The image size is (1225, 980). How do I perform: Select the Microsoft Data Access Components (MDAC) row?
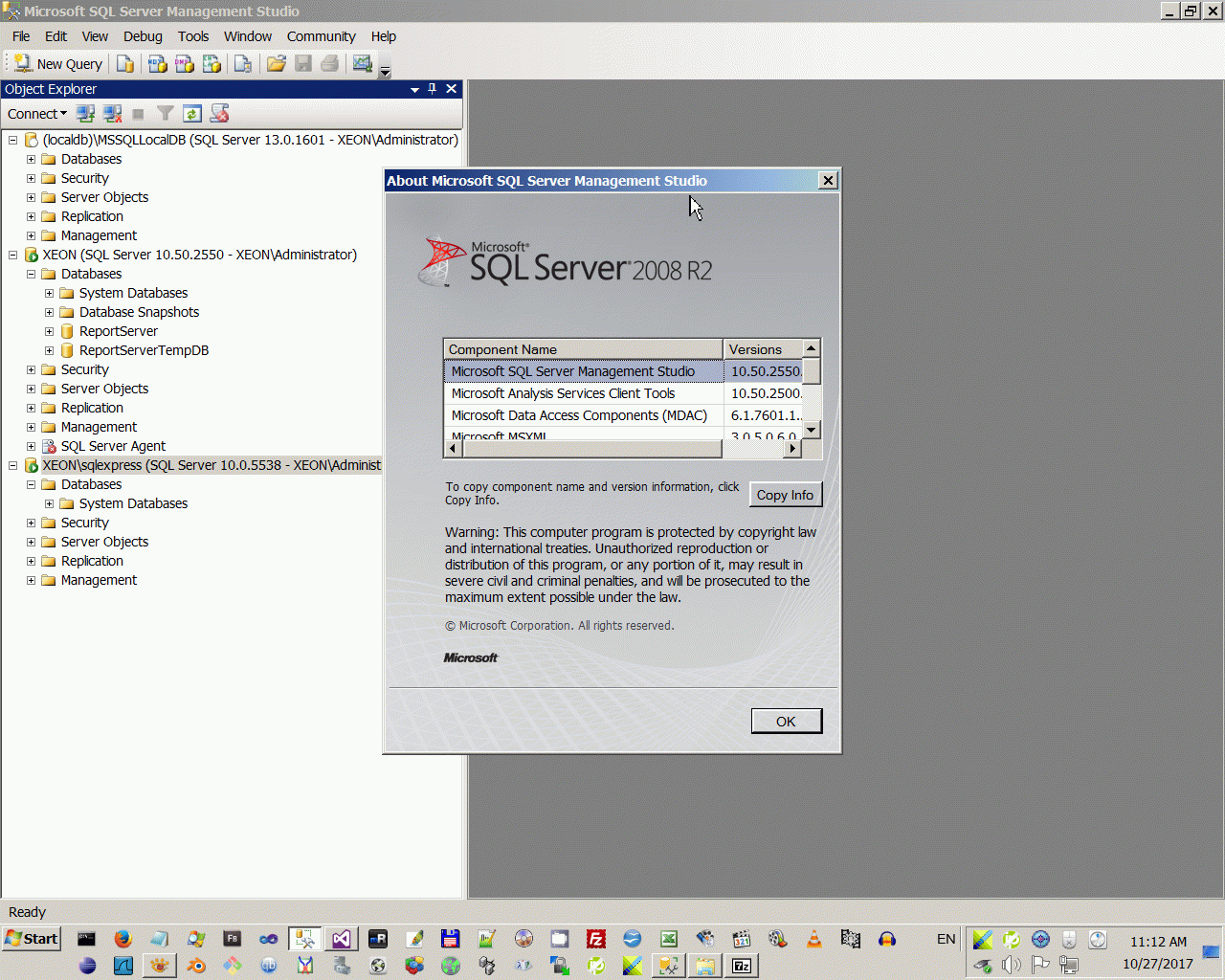[x=623, y=415]
